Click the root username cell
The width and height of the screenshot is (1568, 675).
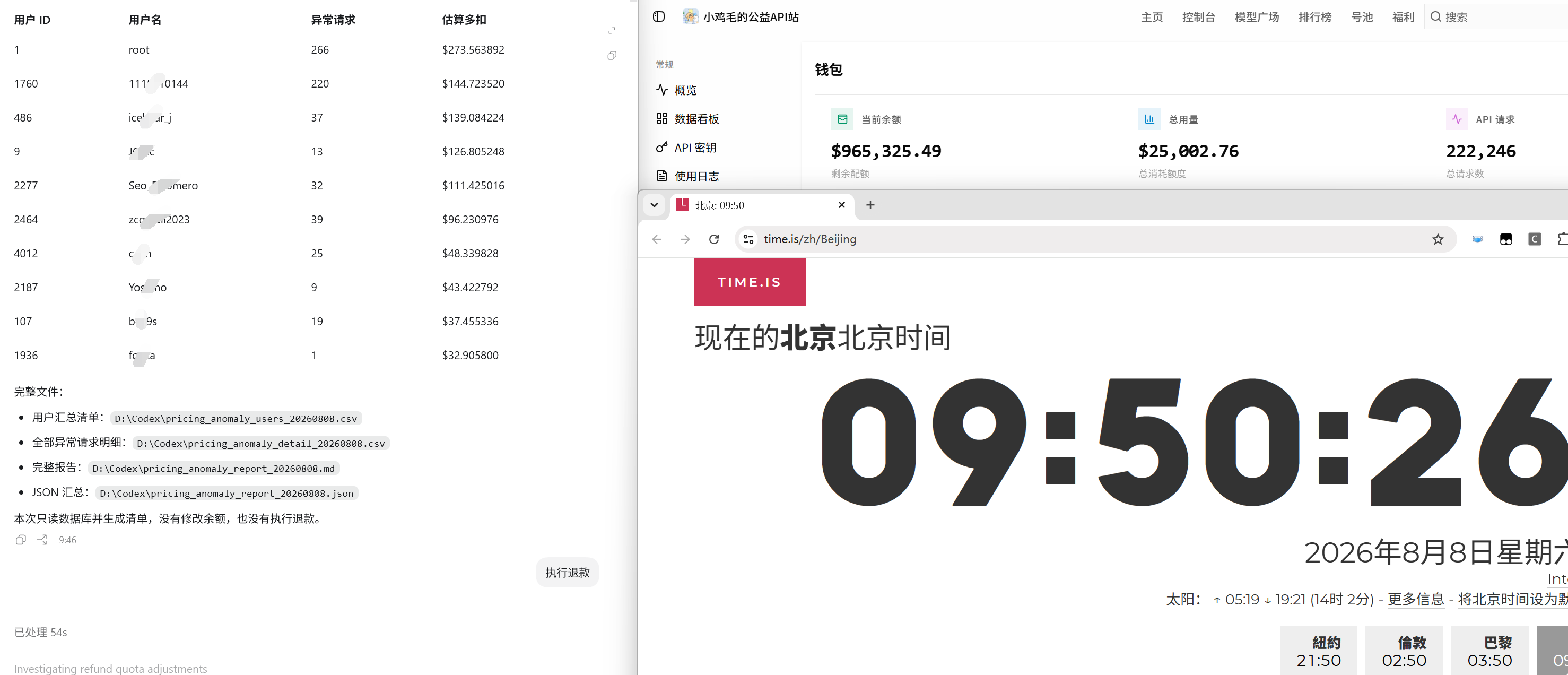click(139, 50)
